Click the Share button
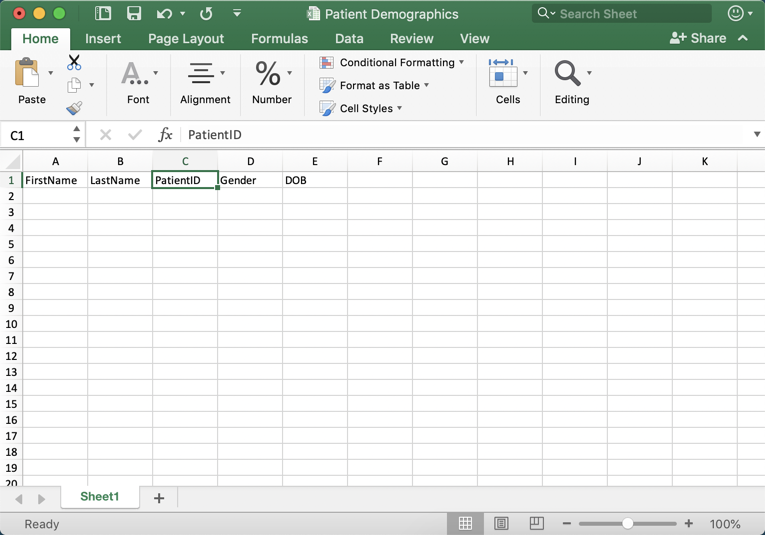This screenshot has width=765, height=535. tap(698, 38)
